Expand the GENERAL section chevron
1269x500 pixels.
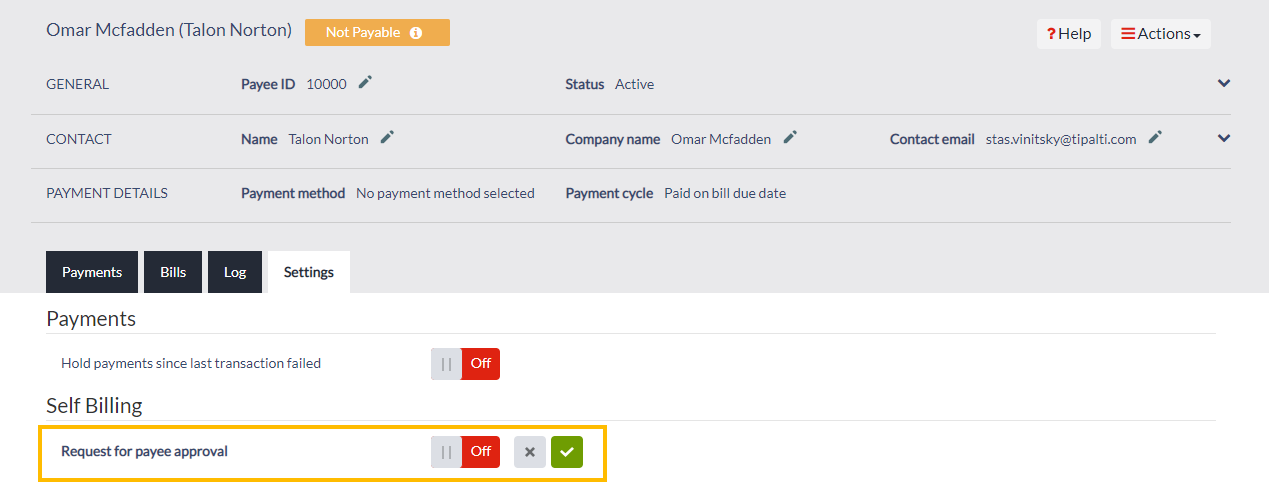pyautogui.click(x=1224, y=84)
